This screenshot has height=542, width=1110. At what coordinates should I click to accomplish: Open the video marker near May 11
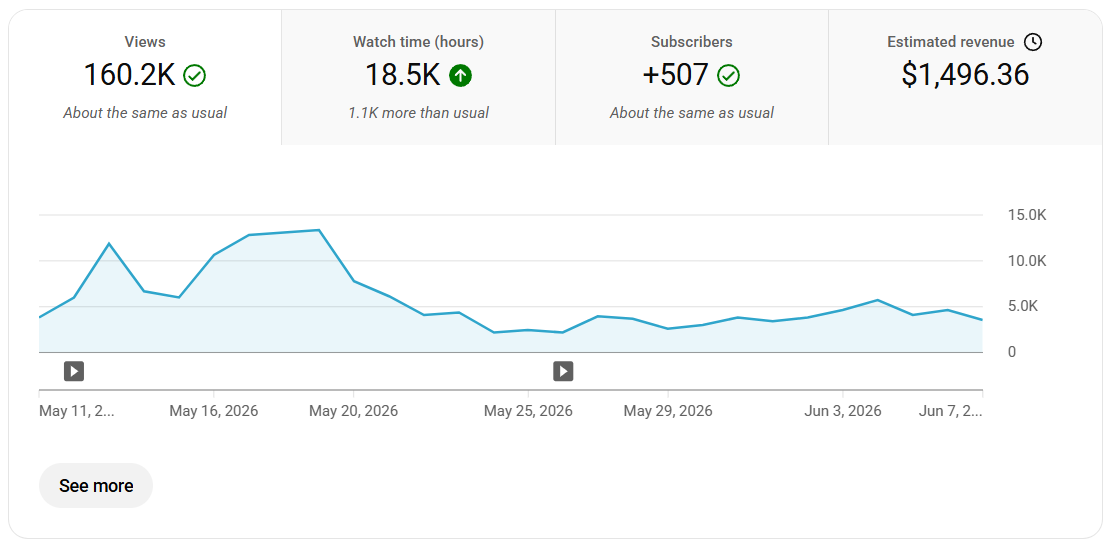[x=74, y=371]
